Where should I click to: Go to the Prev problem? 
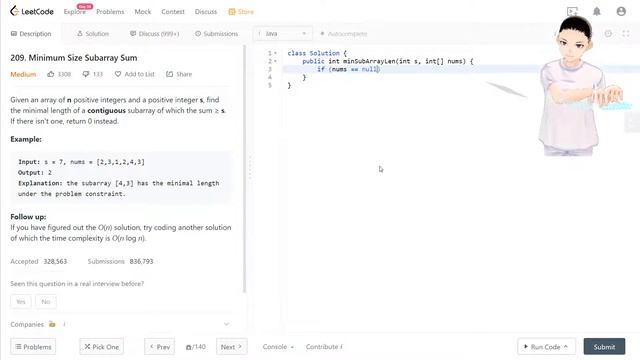pos(160,347)
